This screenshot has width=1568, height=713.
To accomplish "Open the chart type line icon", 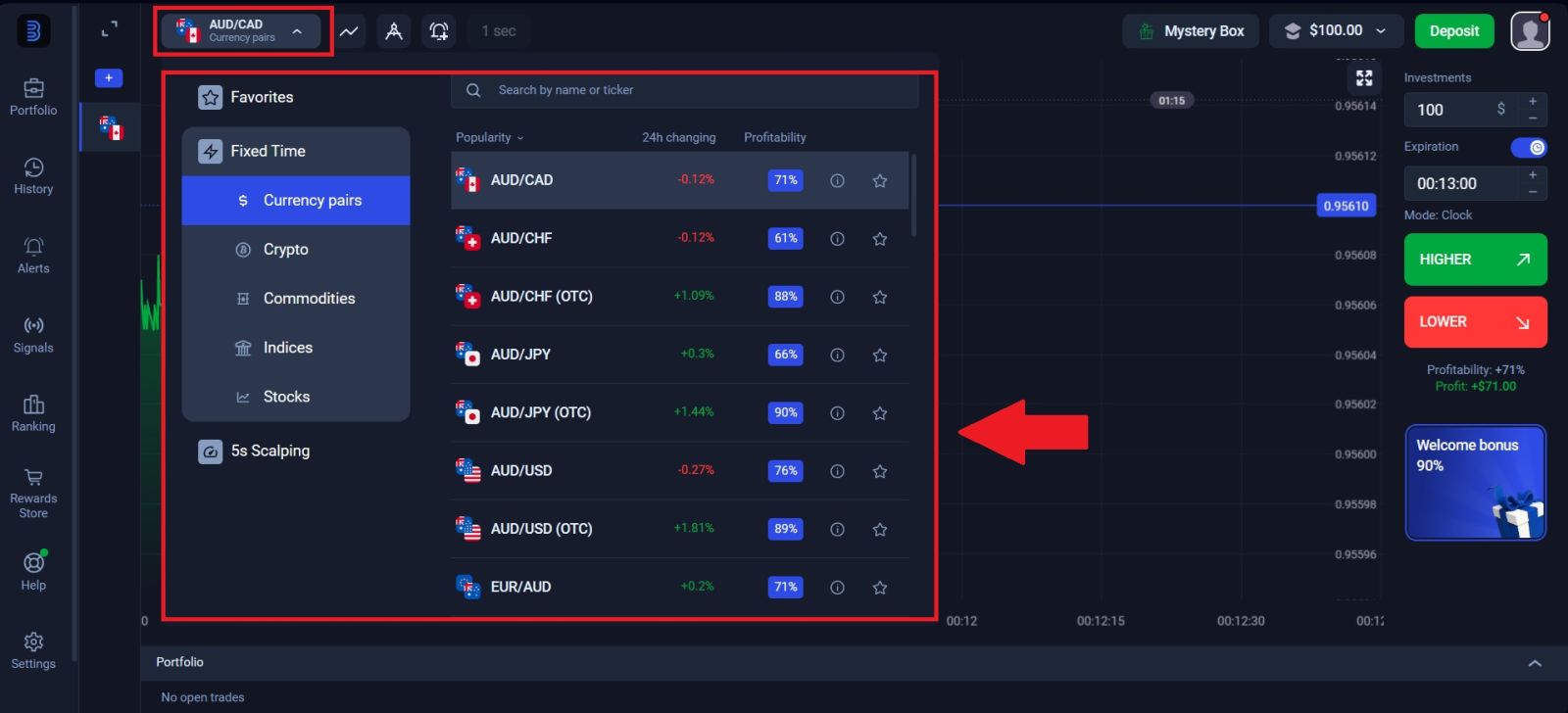I will [349, 31].
